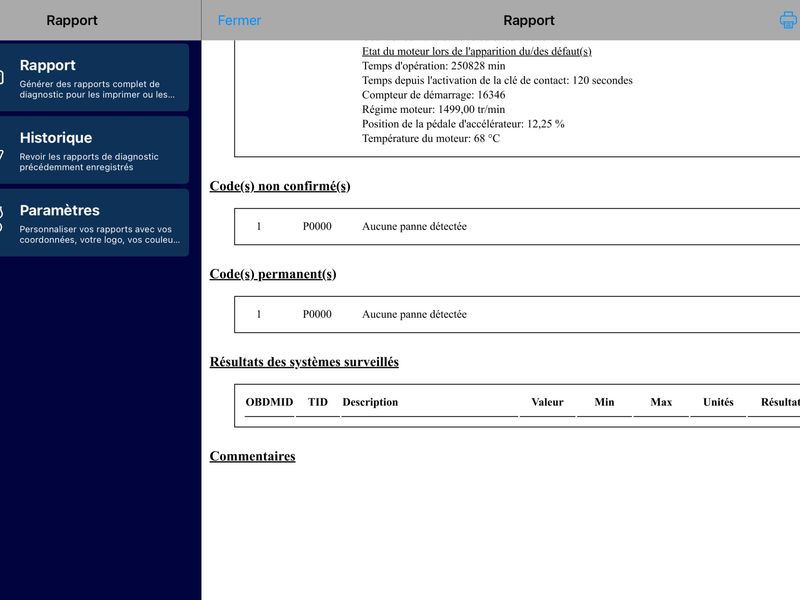The image size is (800, 600).
Task: Click the Valeur column header
Action: 547,402
